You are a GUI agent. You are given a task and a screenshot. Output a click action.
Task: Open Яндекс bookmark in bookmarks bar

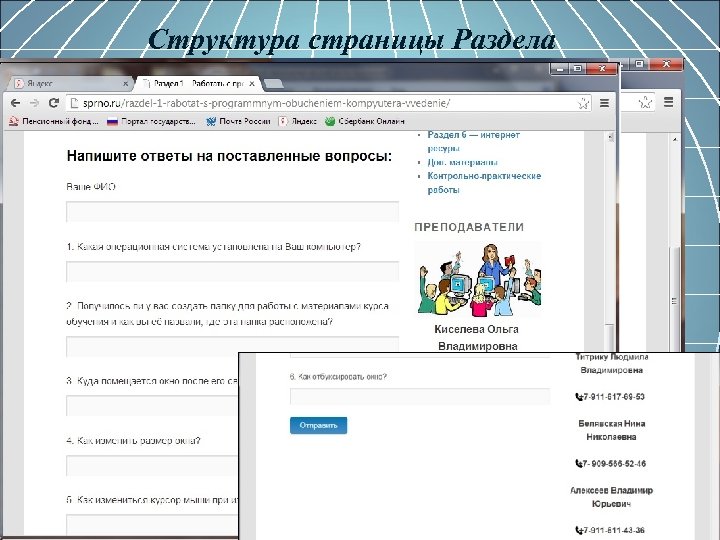298,121
